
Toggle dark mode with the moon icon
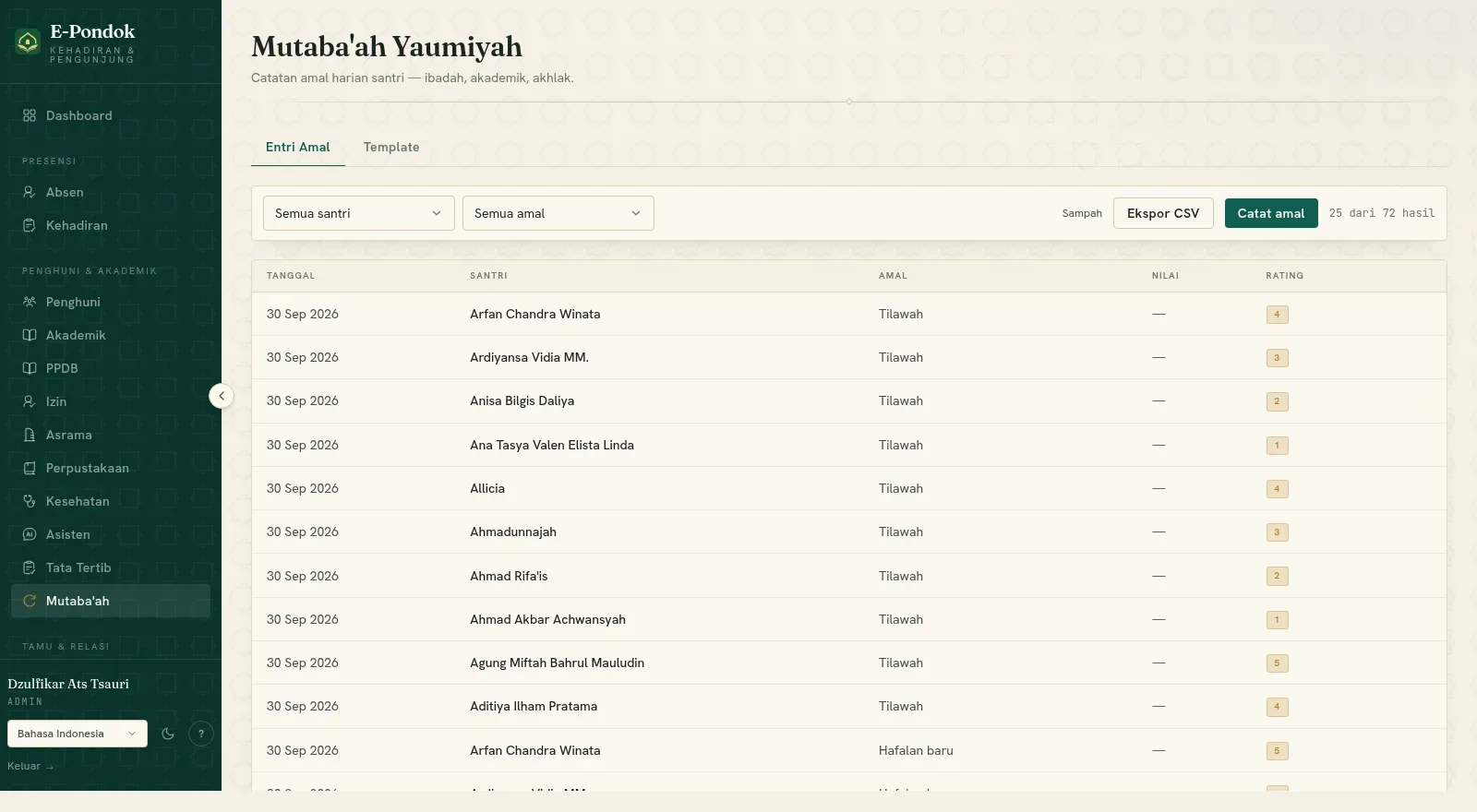(168, 734)
